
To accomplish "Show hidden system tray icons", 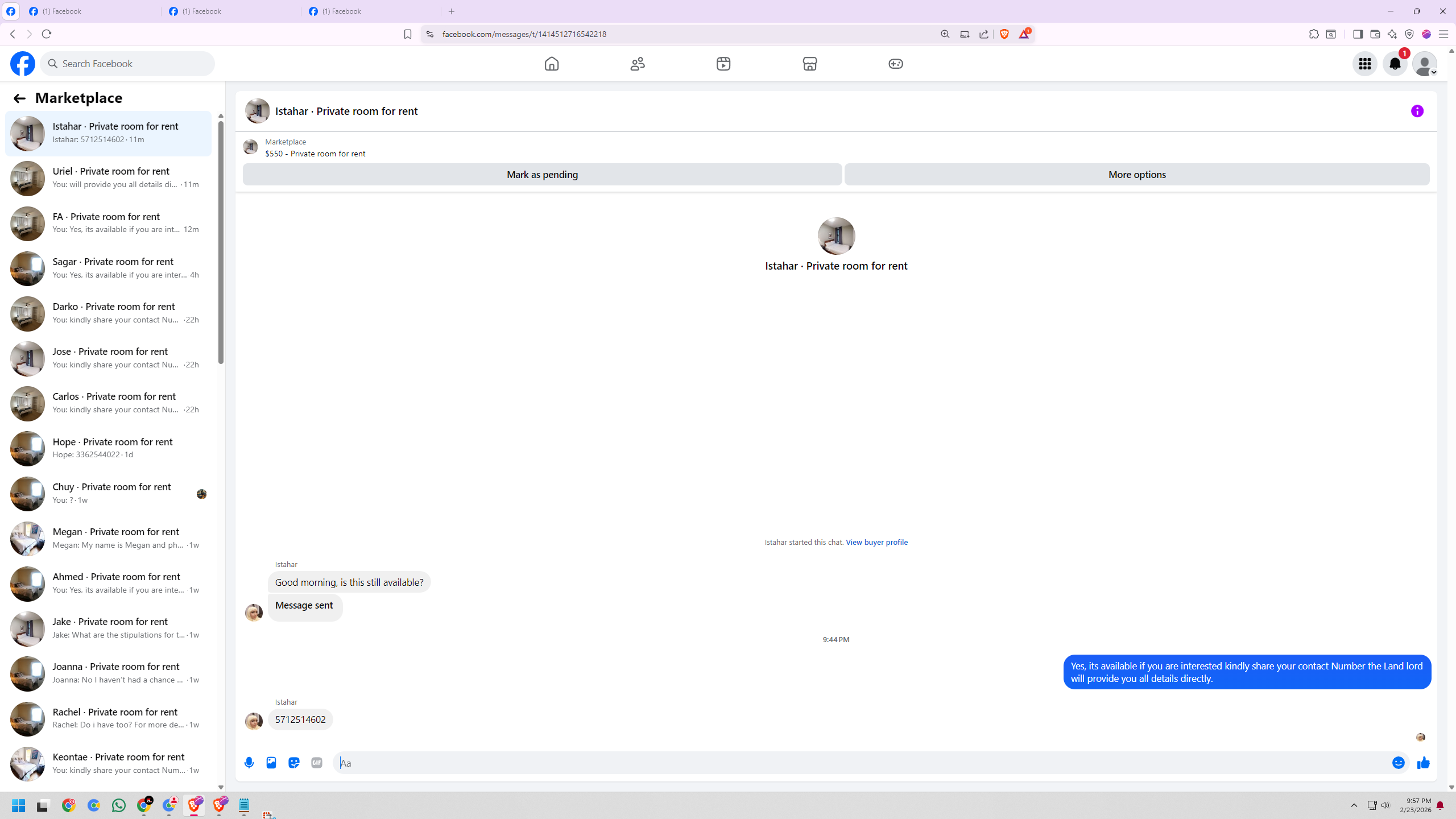I will click(x=1354, y=805).
